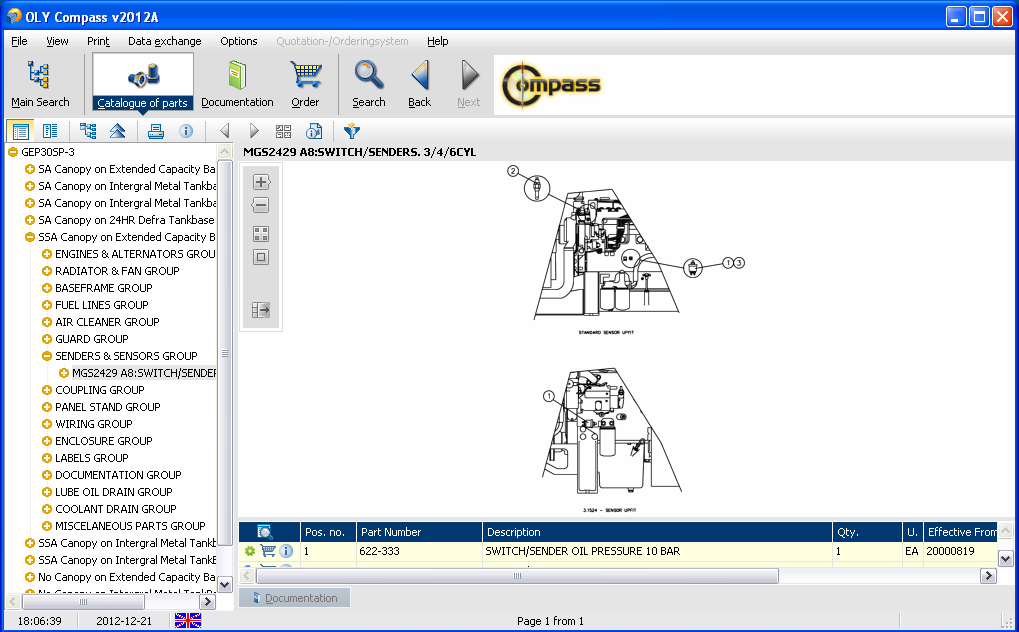Toggle single-column list view icon

pyautogui.click(x=20, y=131)
